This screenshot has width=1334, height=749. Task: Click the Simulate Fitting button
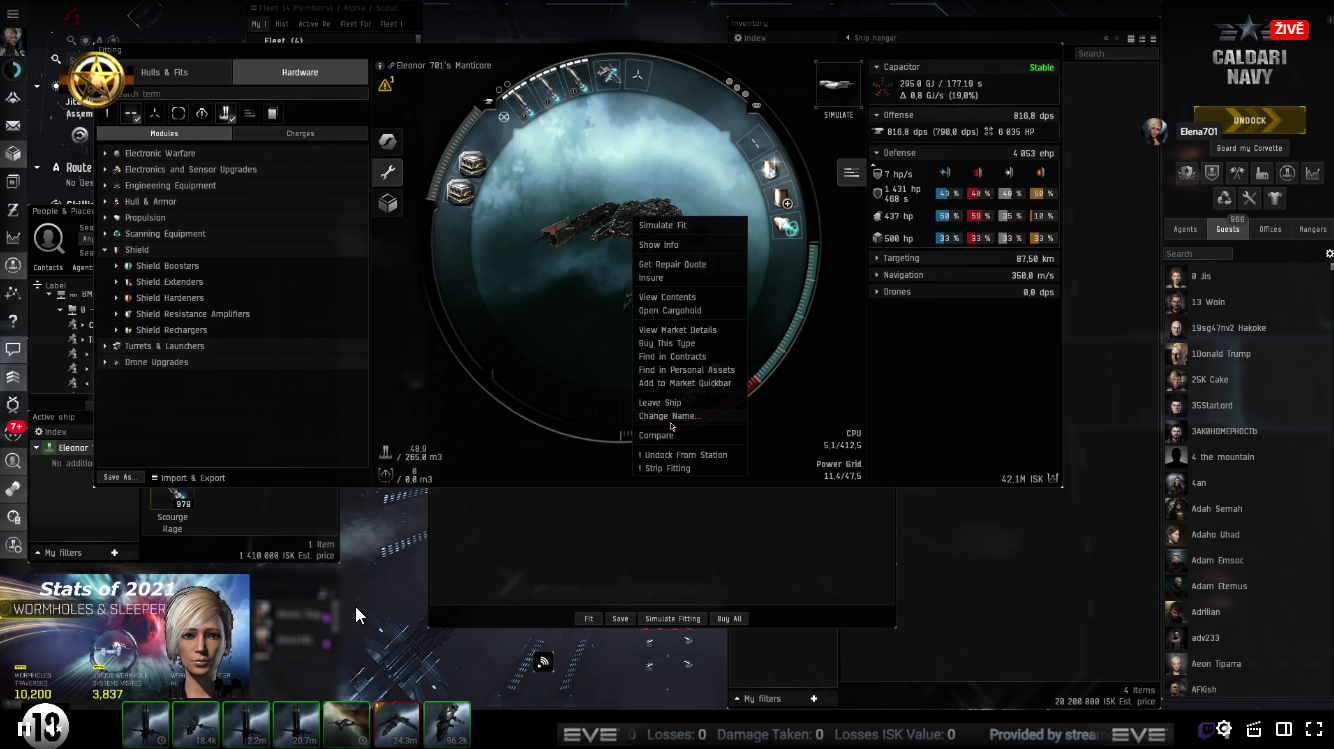[673, 619]
